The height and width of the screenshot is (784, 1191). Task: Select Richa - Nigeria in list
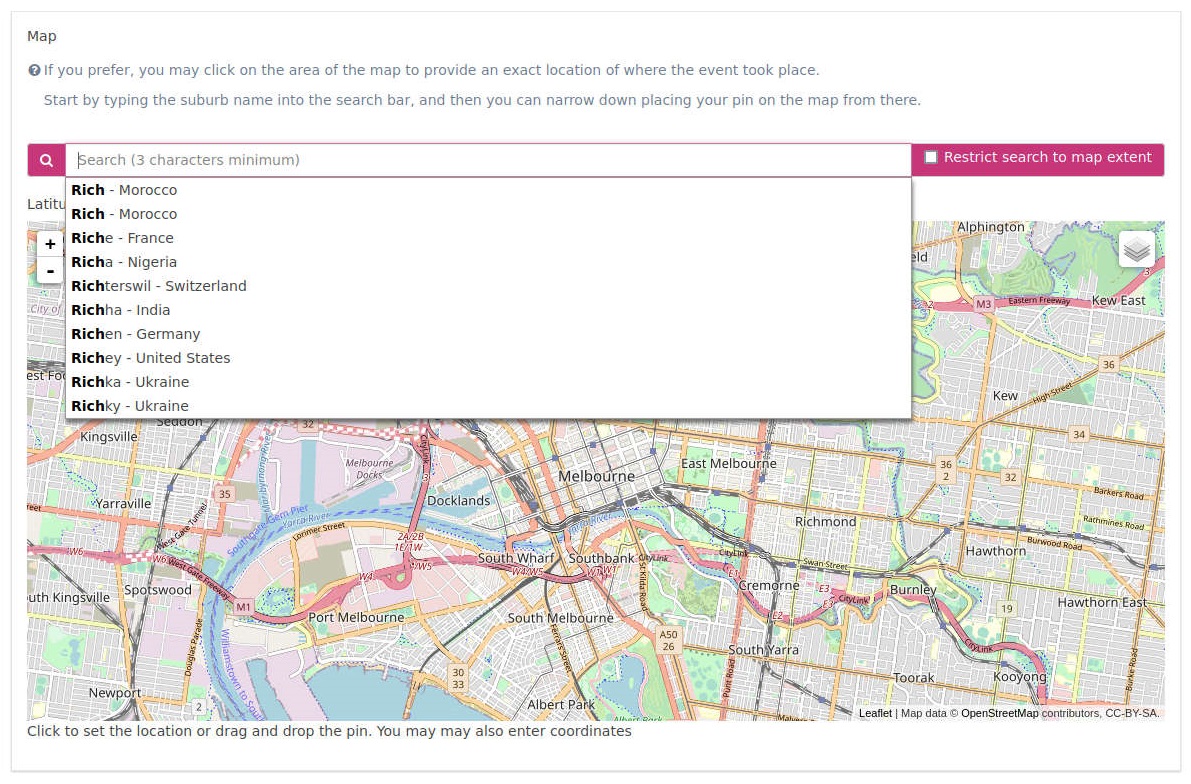(x=124, y=262)
